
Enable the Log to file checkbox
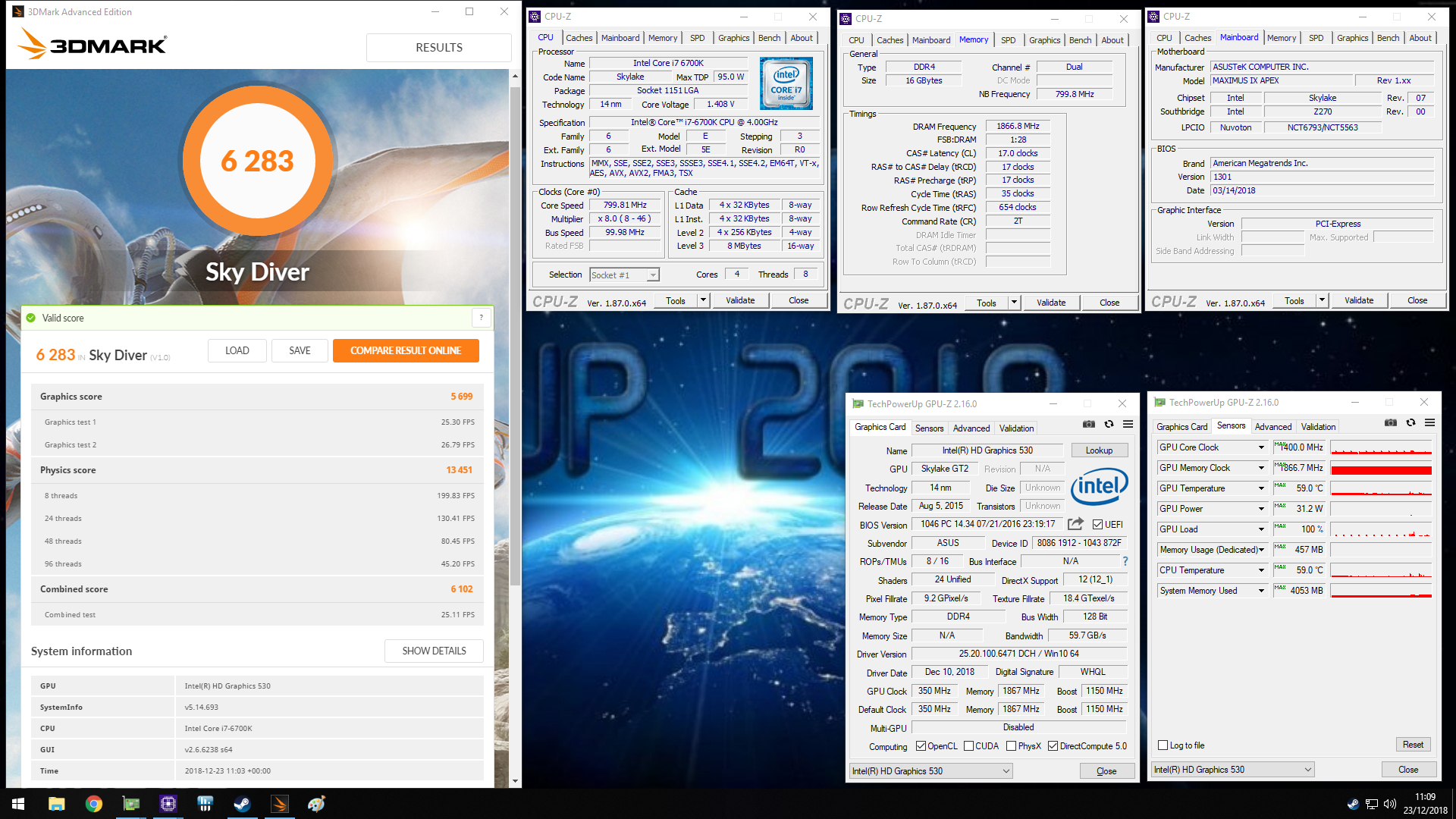(1163, 745)
